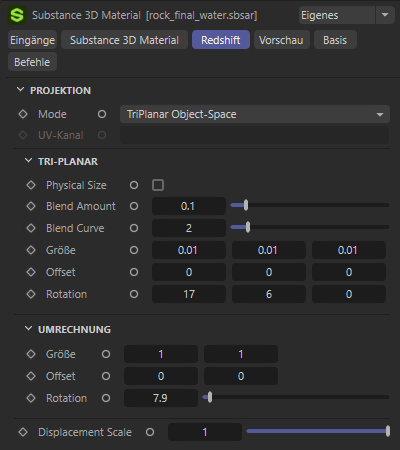The height and width of the screenshot is (450, 400).
Task: Click second Tri-Planar Größe field
Action: coord(269,250)
